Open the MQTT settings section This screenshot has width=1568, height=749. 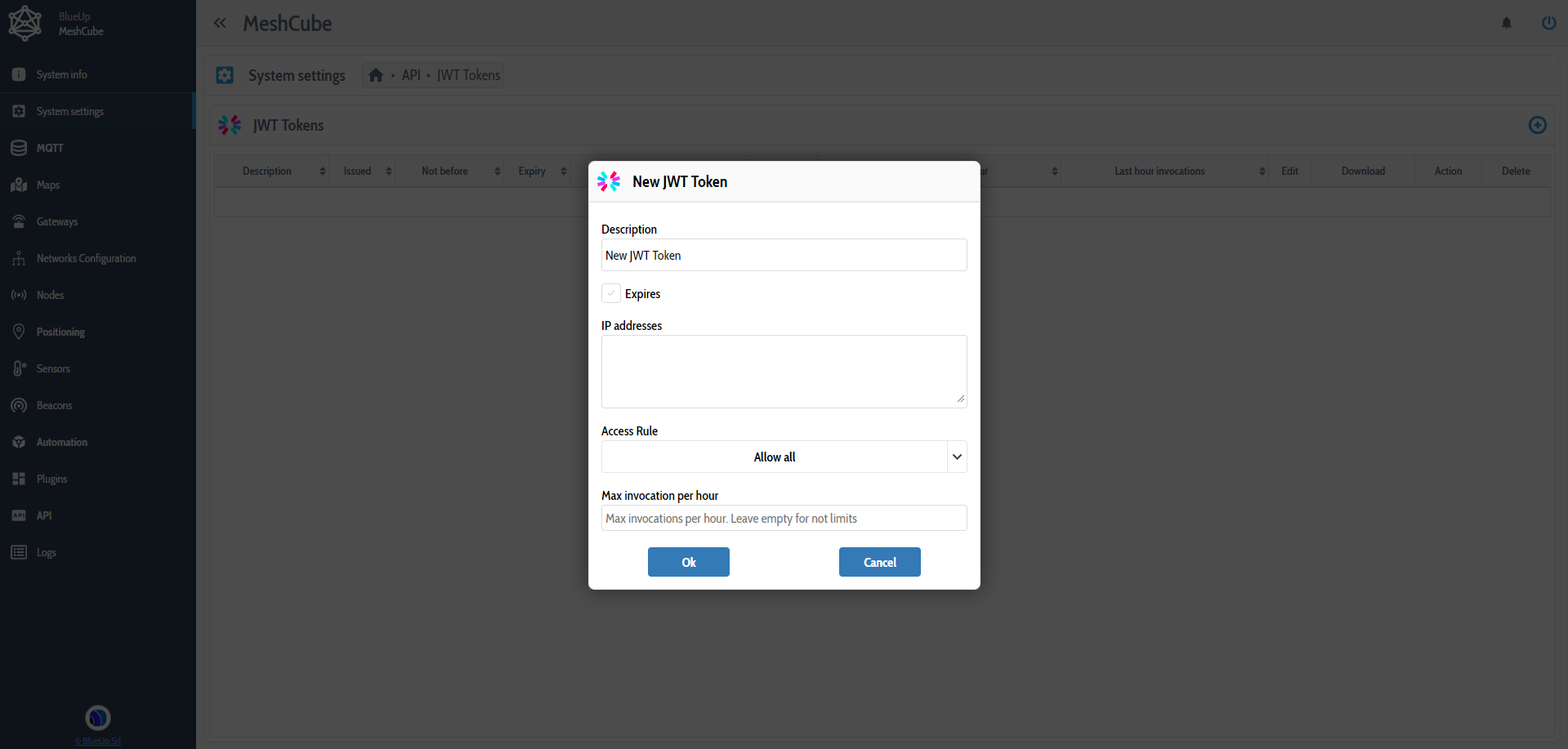point(49,148)
